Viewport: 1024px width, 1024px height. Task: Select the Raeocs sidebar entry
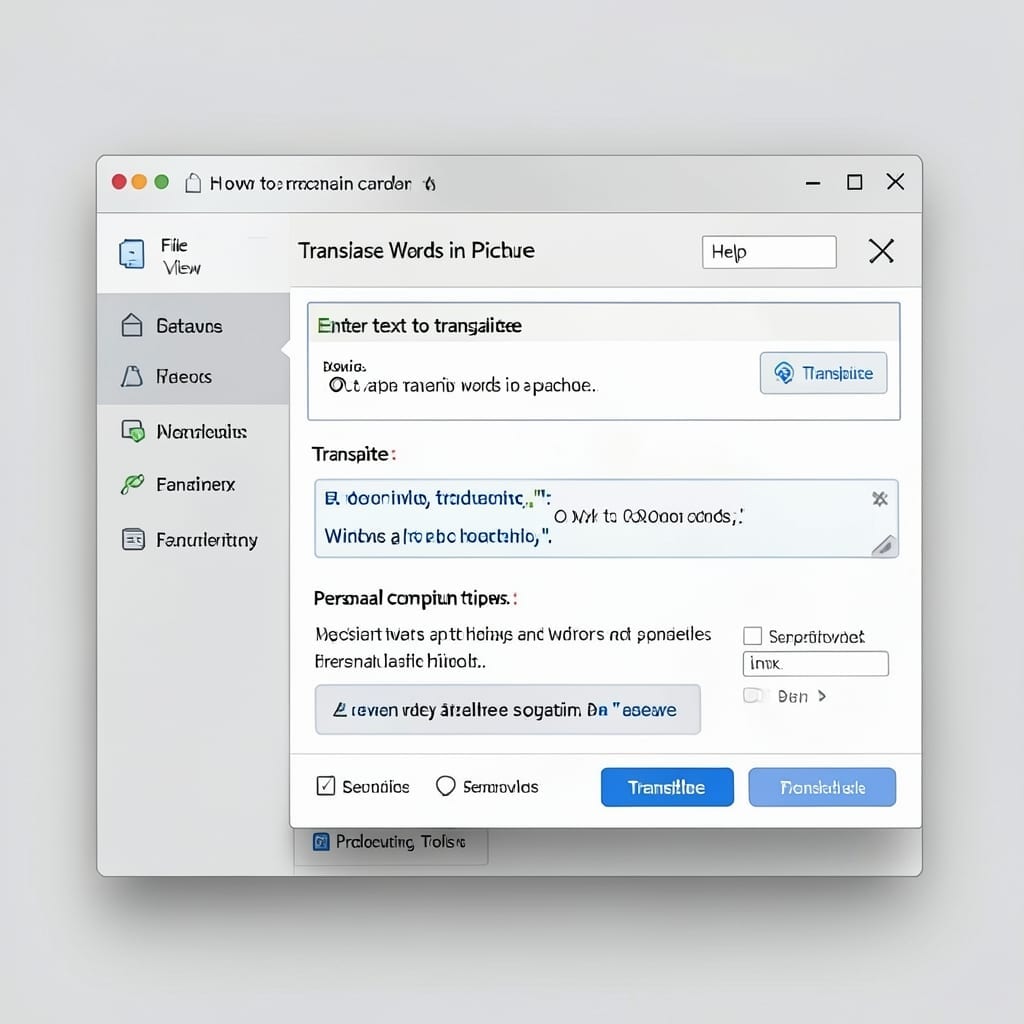click(193, 376)
